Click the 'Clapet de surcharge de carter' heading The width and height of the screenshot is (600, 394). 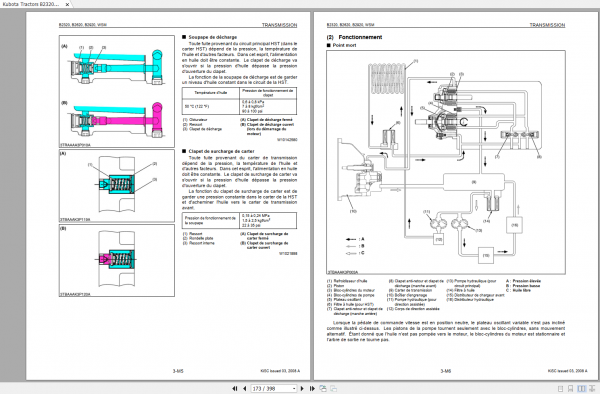coord(221,151)
